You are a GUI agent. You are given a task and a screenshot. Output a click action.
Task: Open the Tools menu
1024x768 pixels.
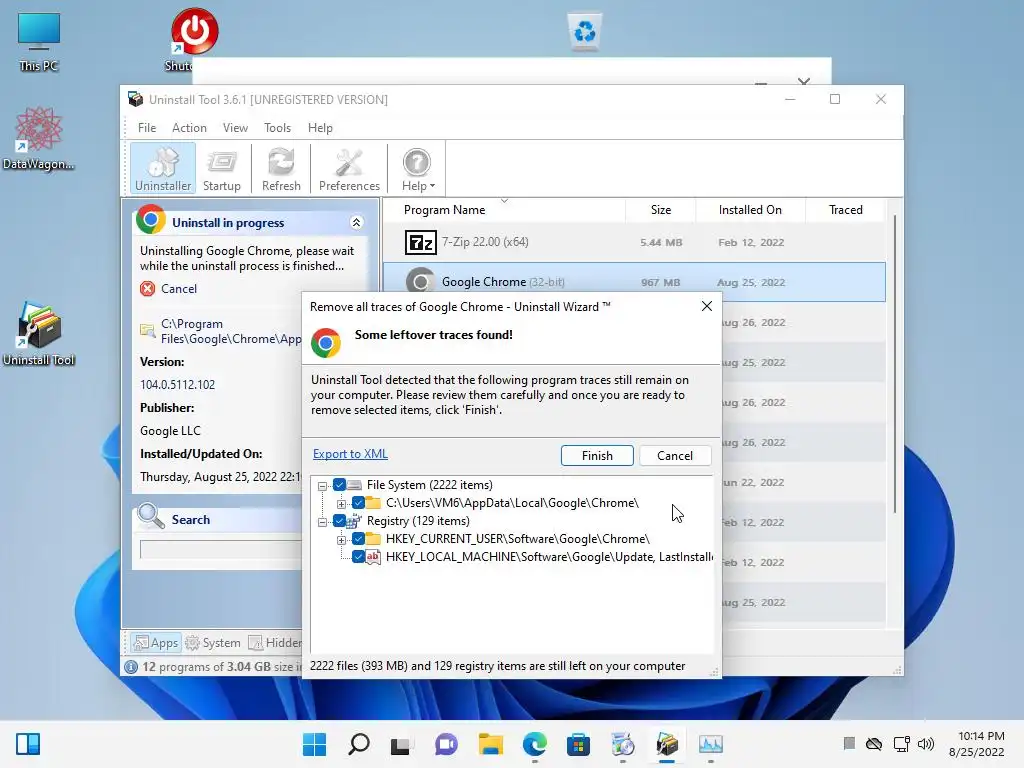pyautogui.click(x=278, y=128)
